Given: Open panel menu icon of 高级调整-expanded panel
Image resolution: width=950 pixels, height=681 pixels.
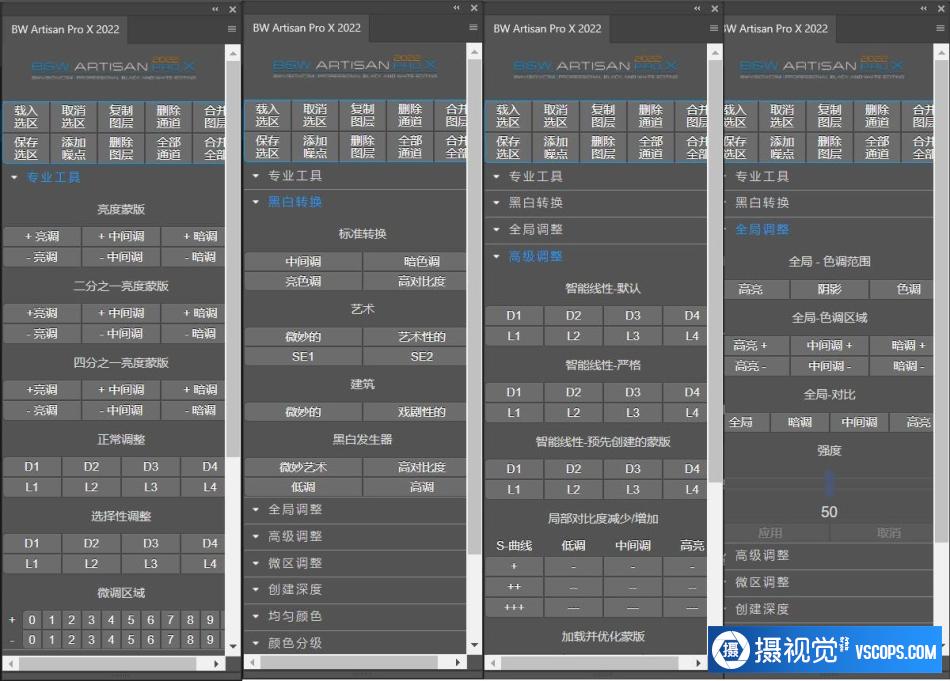Looking at the screenshot, I should (x=714, y=28).
